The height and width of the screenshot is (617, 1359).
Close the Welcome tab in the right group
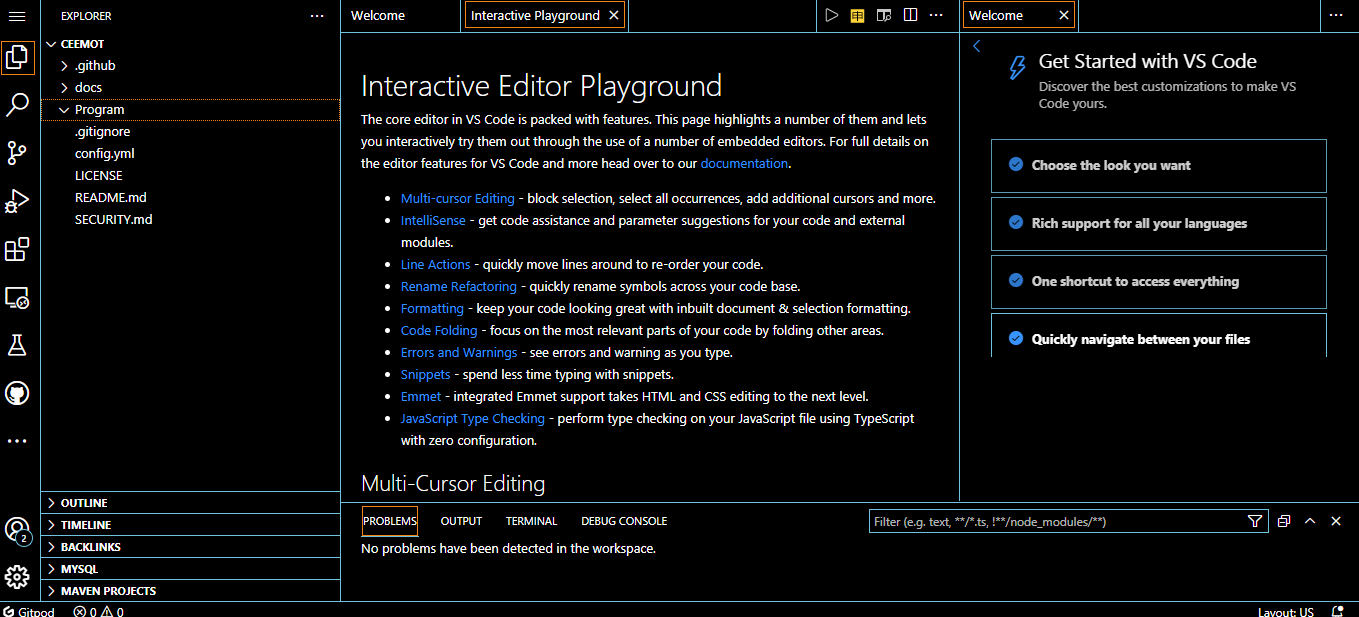coord(1064,15)
